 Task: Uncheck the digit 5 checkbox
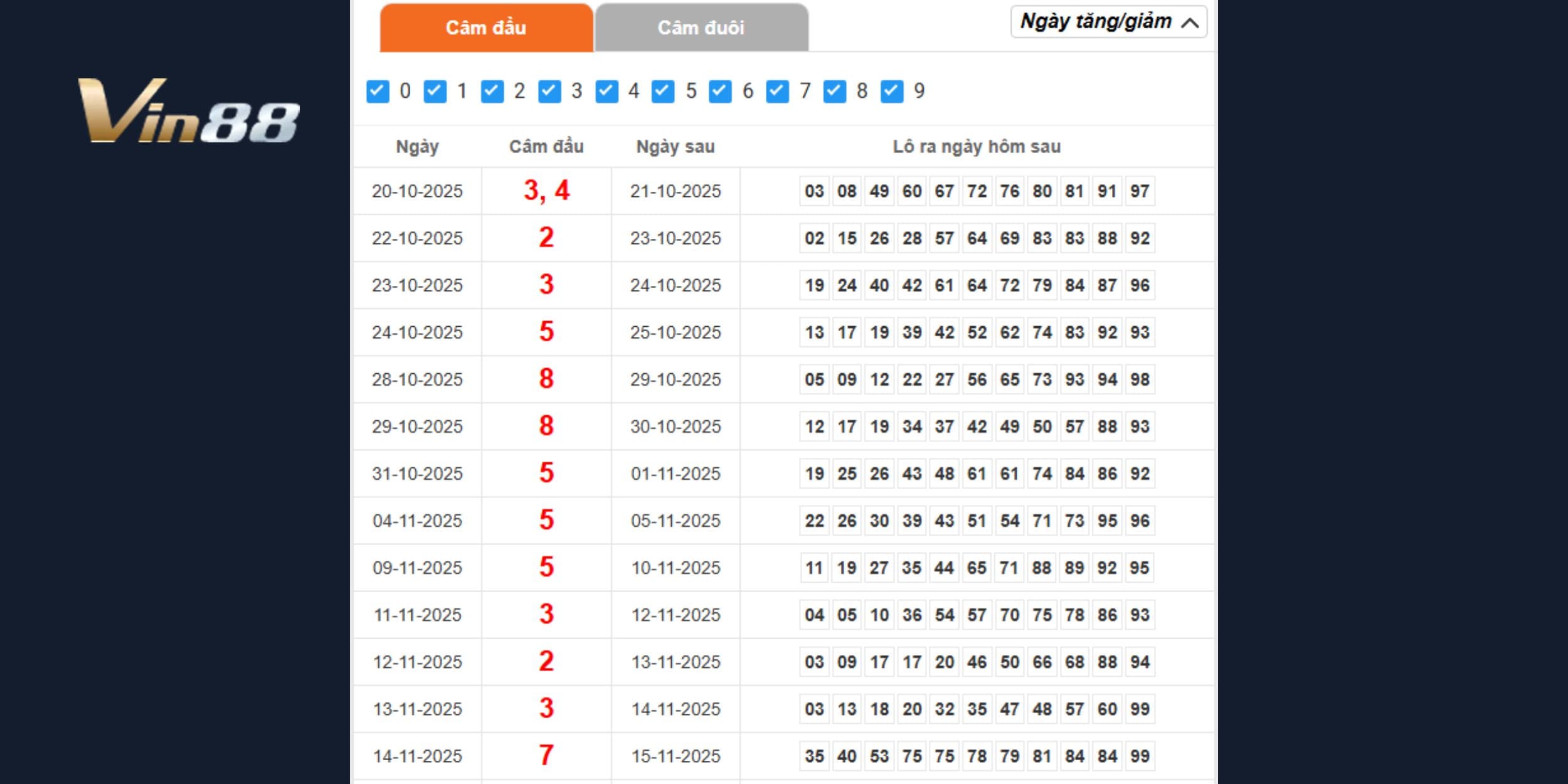(663, 92)
